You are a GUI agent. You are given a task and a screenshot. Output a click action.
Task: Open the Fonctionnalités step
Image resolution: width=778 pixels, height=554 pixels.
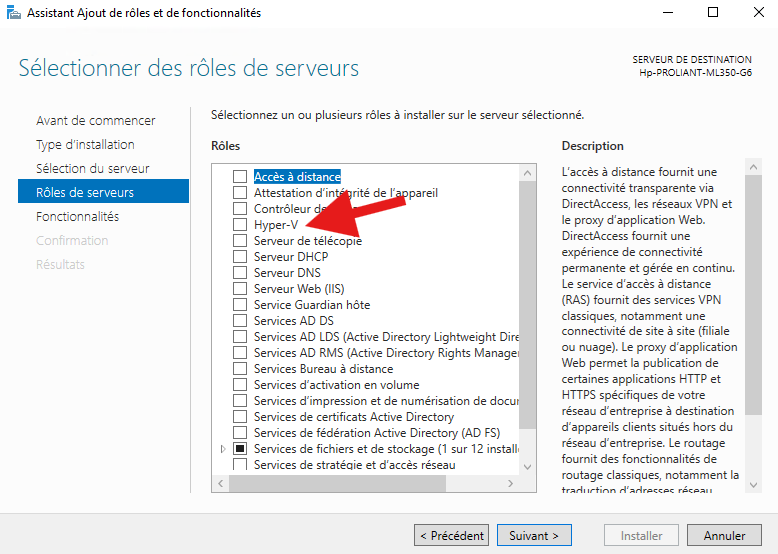77,217
